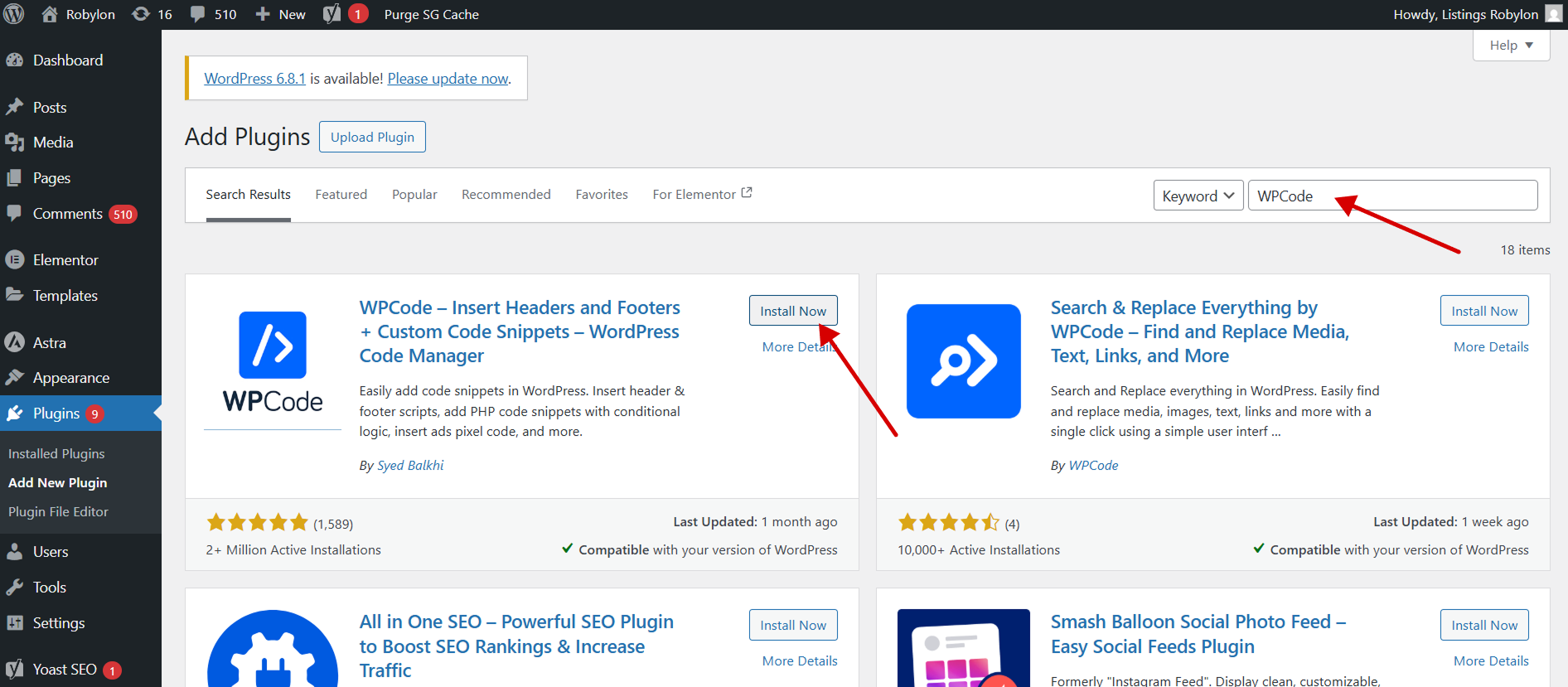Open the 16 pending updates icon
1568x687 pixels.
click(x=141, y=14)
